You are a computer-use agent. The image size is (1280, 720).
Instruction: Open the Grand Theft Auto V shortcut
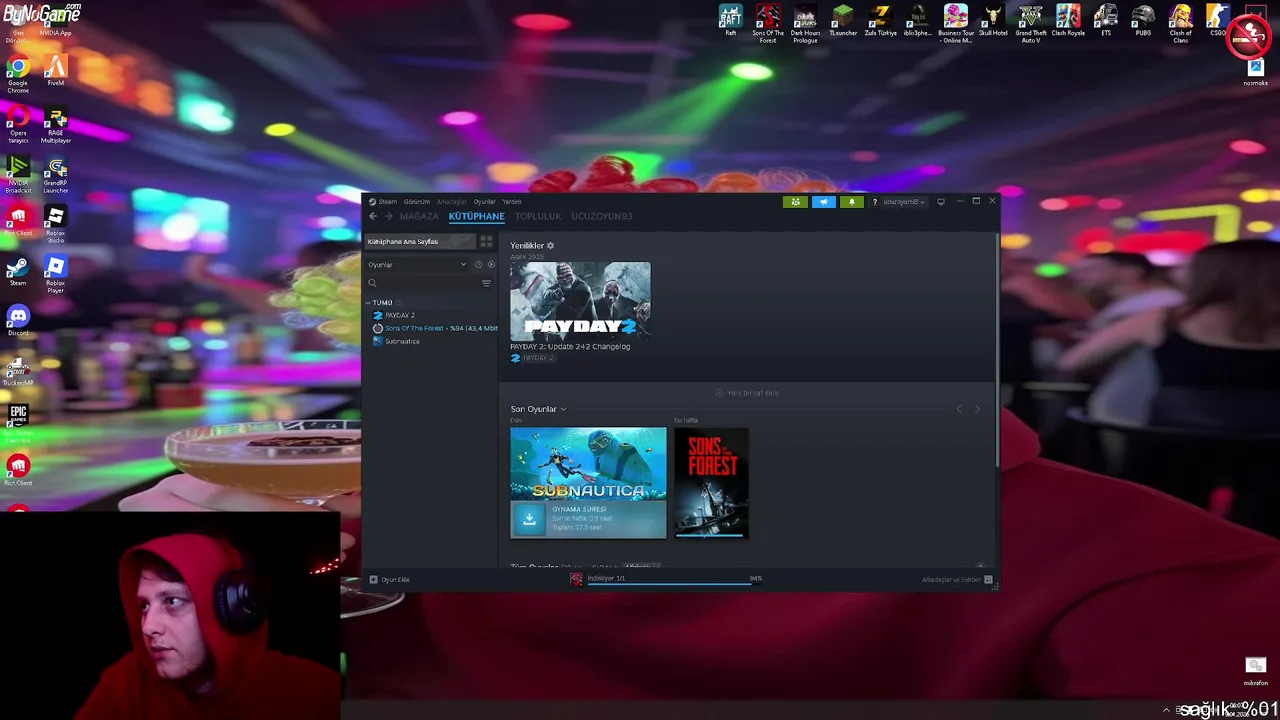tap(1031, 23)
